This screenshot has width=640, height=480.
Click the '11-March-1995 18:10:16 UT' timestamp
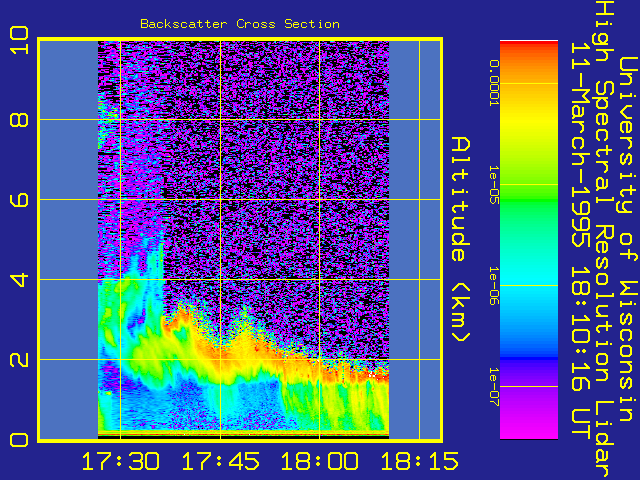(x=581, y=240)
